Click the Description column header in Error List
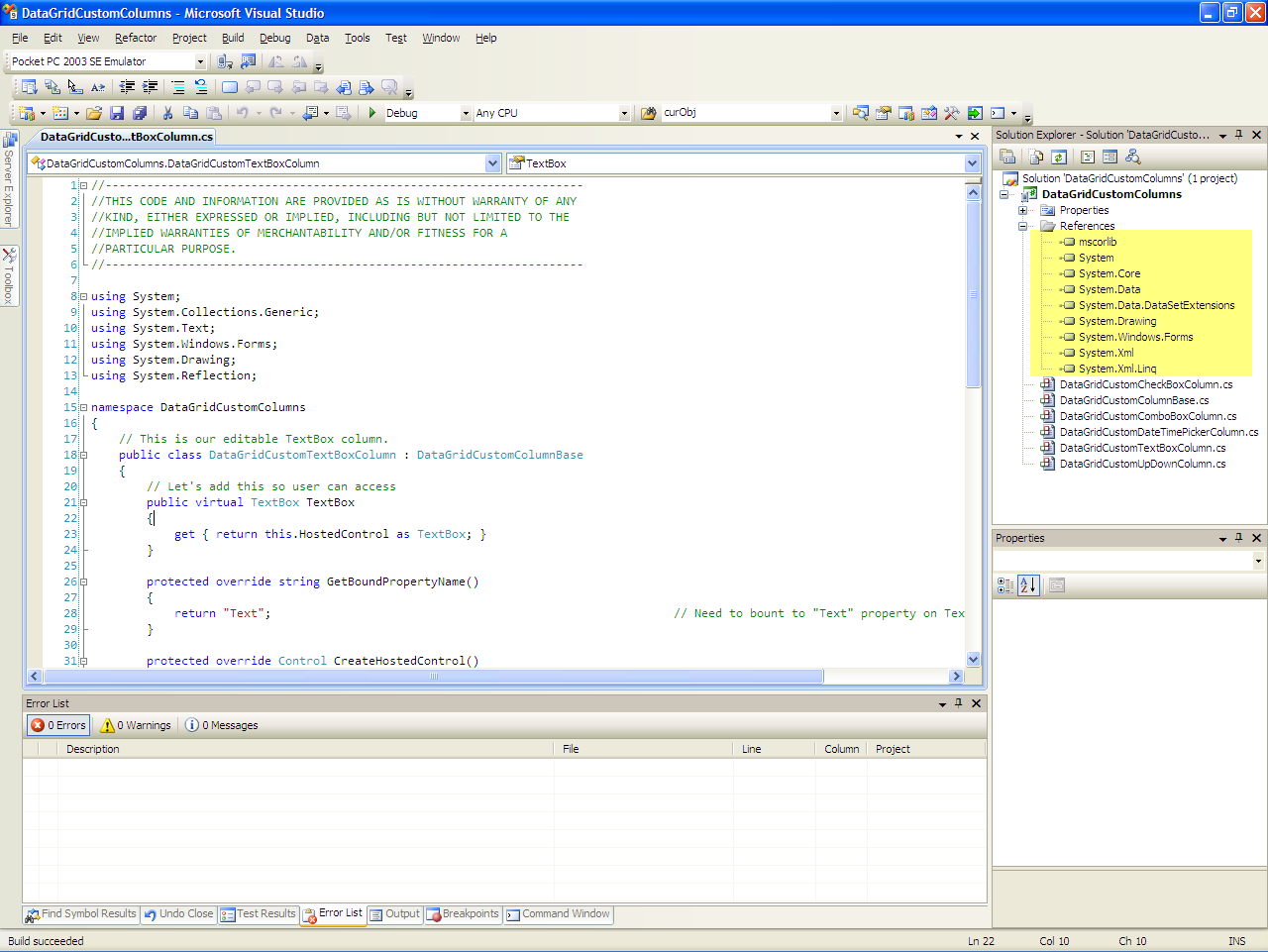The width and height of the screenshot is (1268, 952). [x=93, y=749]
